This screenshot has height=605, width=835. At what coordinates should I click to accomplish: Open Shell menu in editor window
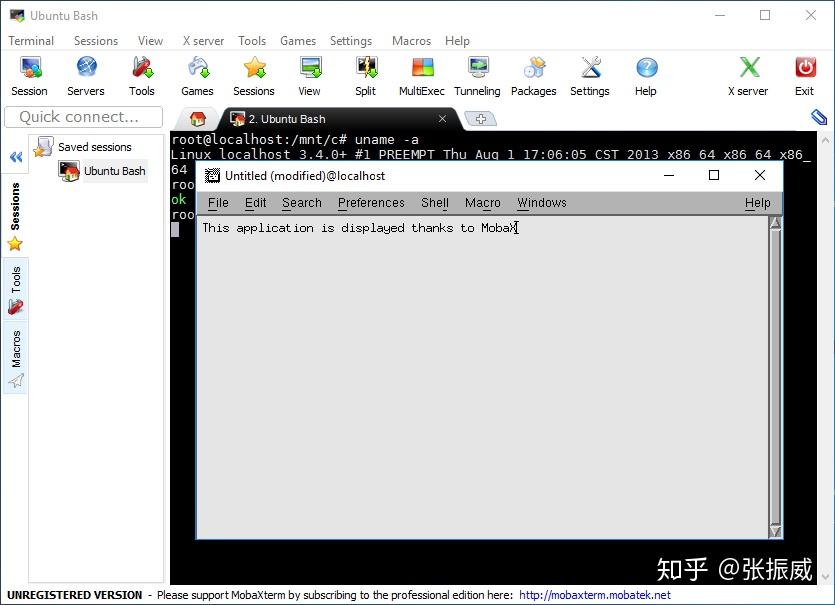(x=435, y=203)
